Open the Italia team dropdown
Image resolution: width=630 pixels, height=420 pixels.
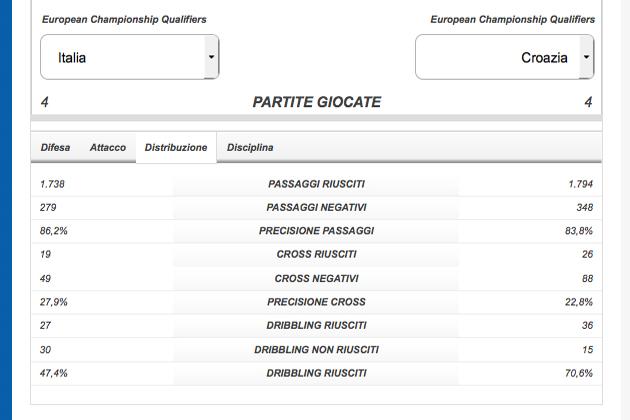click(122, 58)
